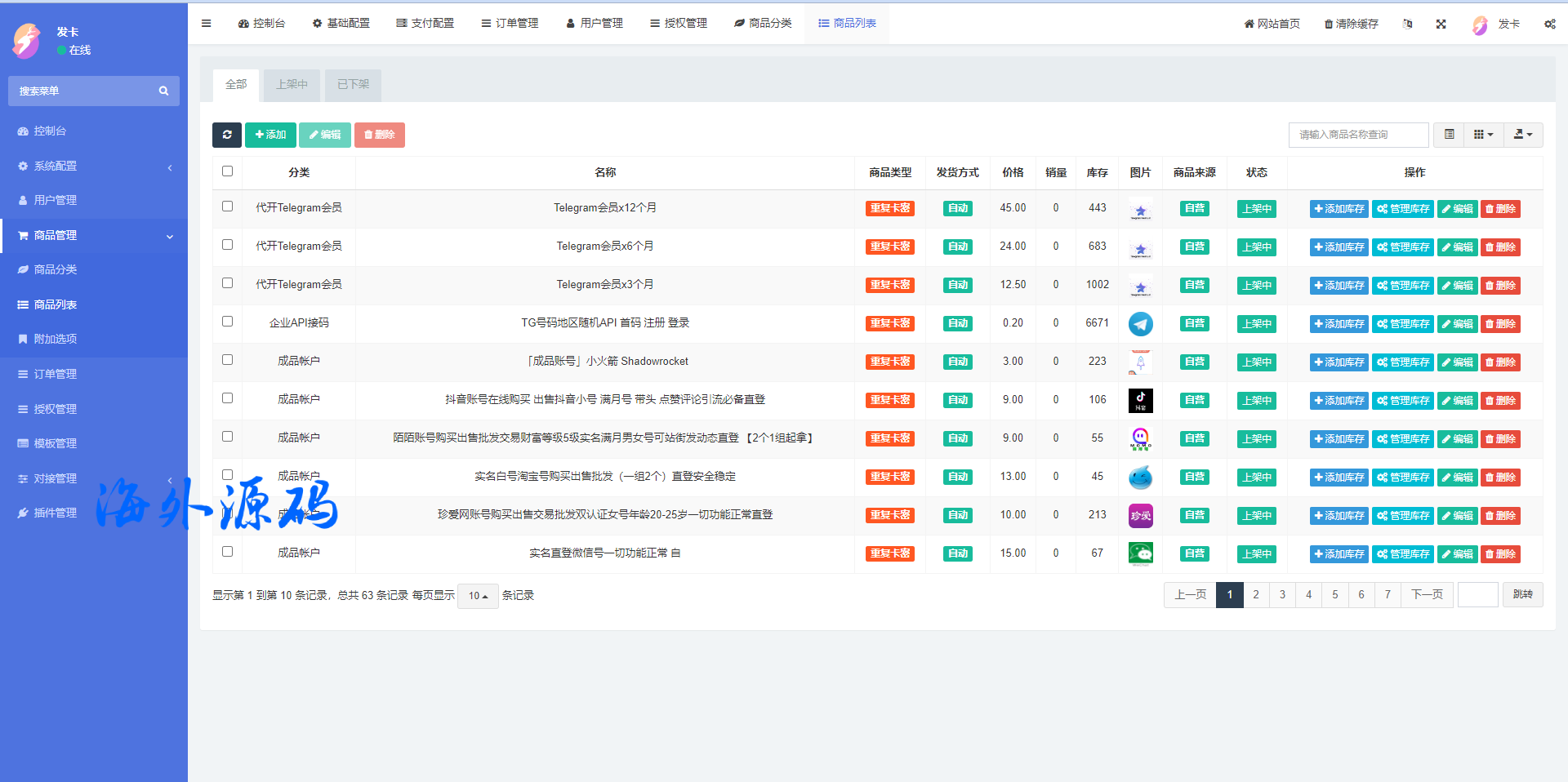Open the export dropdown button
1568x782 pixels.
[1522, 135]
